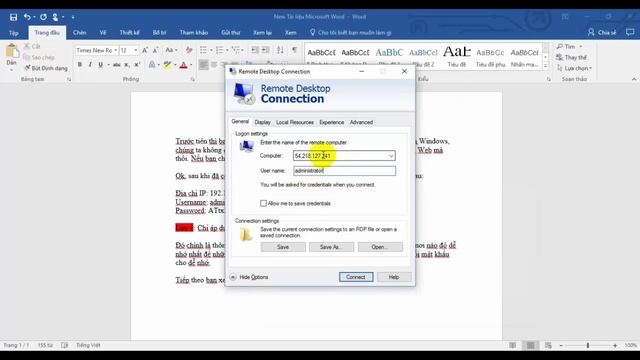The height and width of the screenshot is (360, 640).
Task: Save the Word document with the Save icon
Action: pos(13,17)
